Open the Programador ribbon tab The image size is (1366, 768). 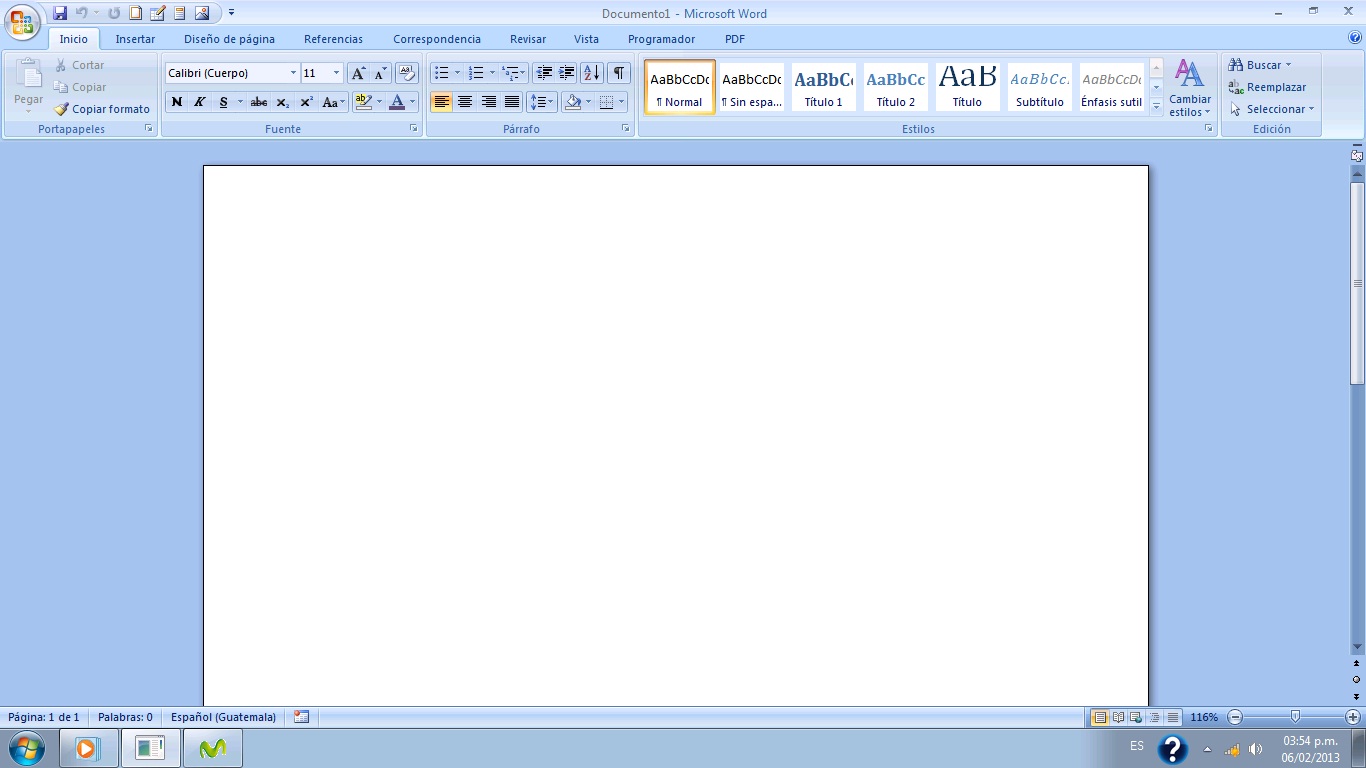661,39
